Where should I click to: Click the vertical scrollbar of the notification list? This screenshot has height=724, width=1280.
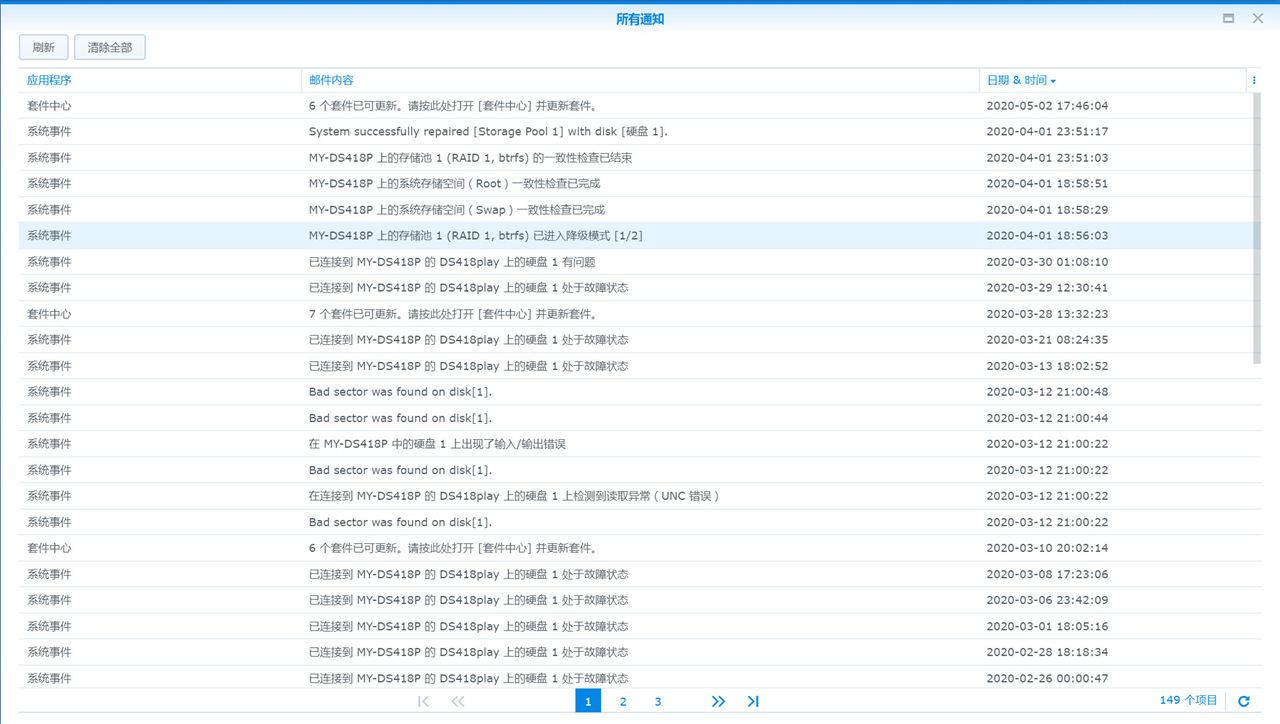1257,228
